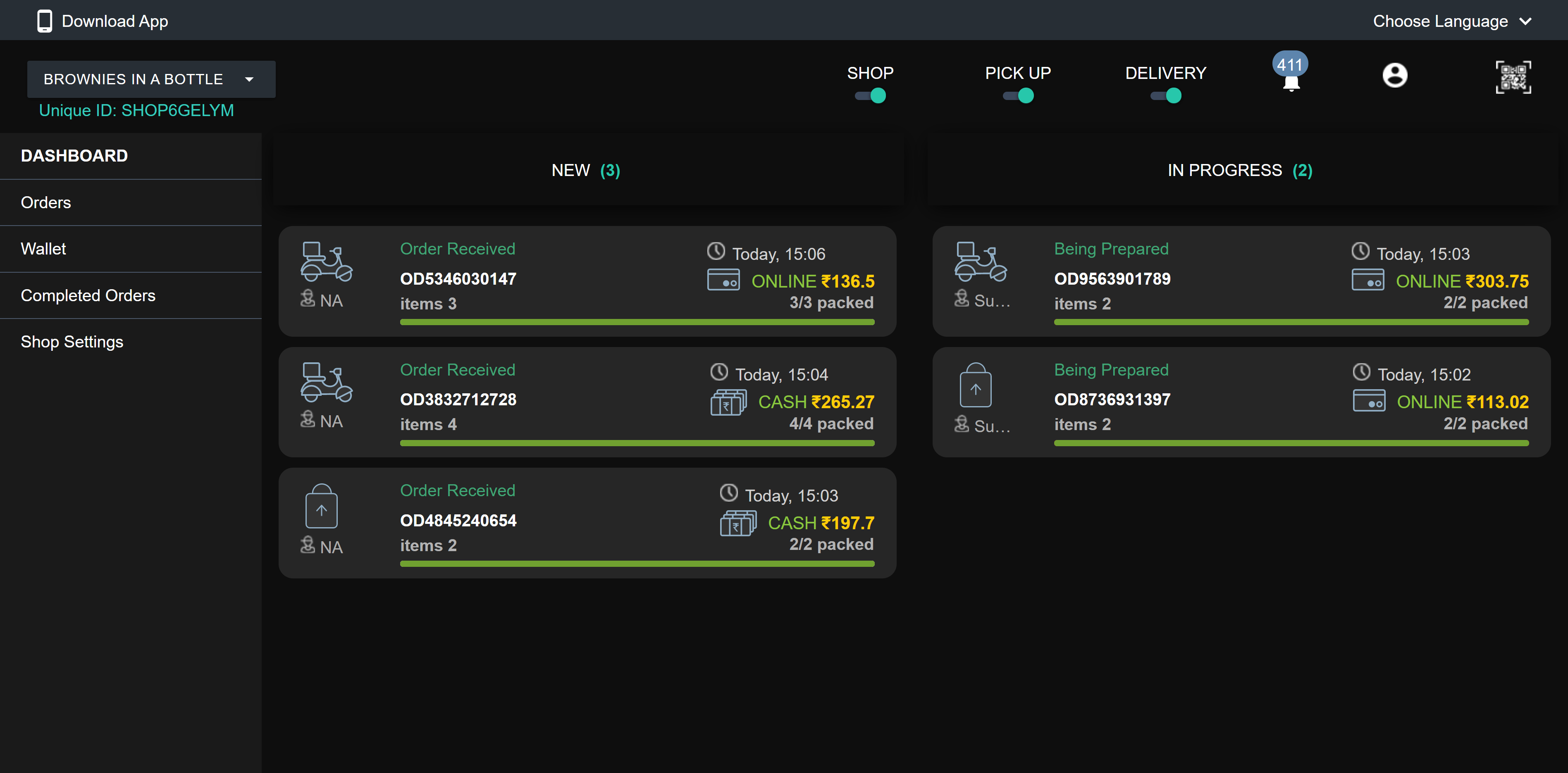The image size is (1568, 773).
Task: Open Completed Orders in sidebar
Action: point(88,295)
